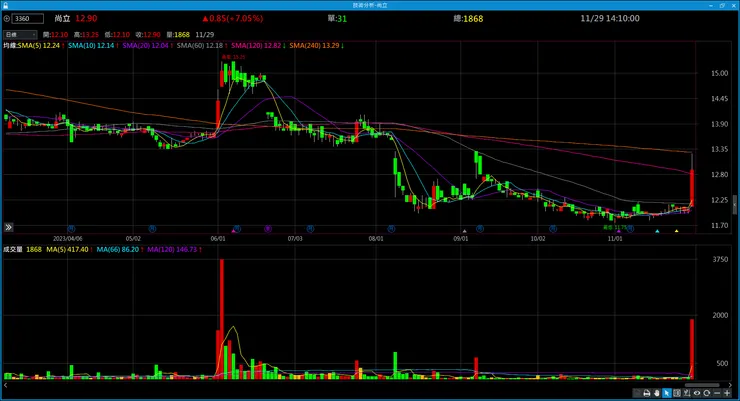Click the magenta triangle marker near 06/01

click(233, 231)
